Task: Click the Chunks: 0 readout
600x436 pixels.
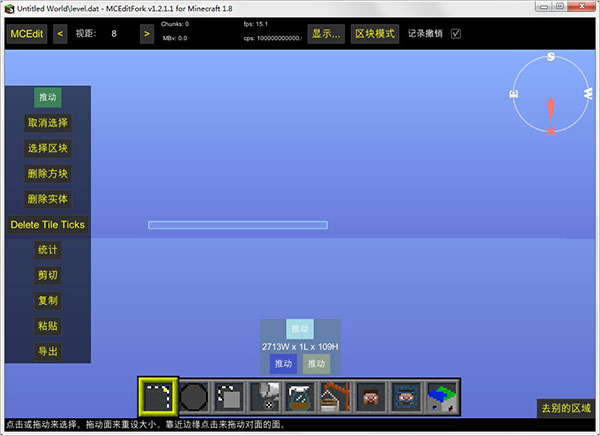Action: (x=175, y=24)
